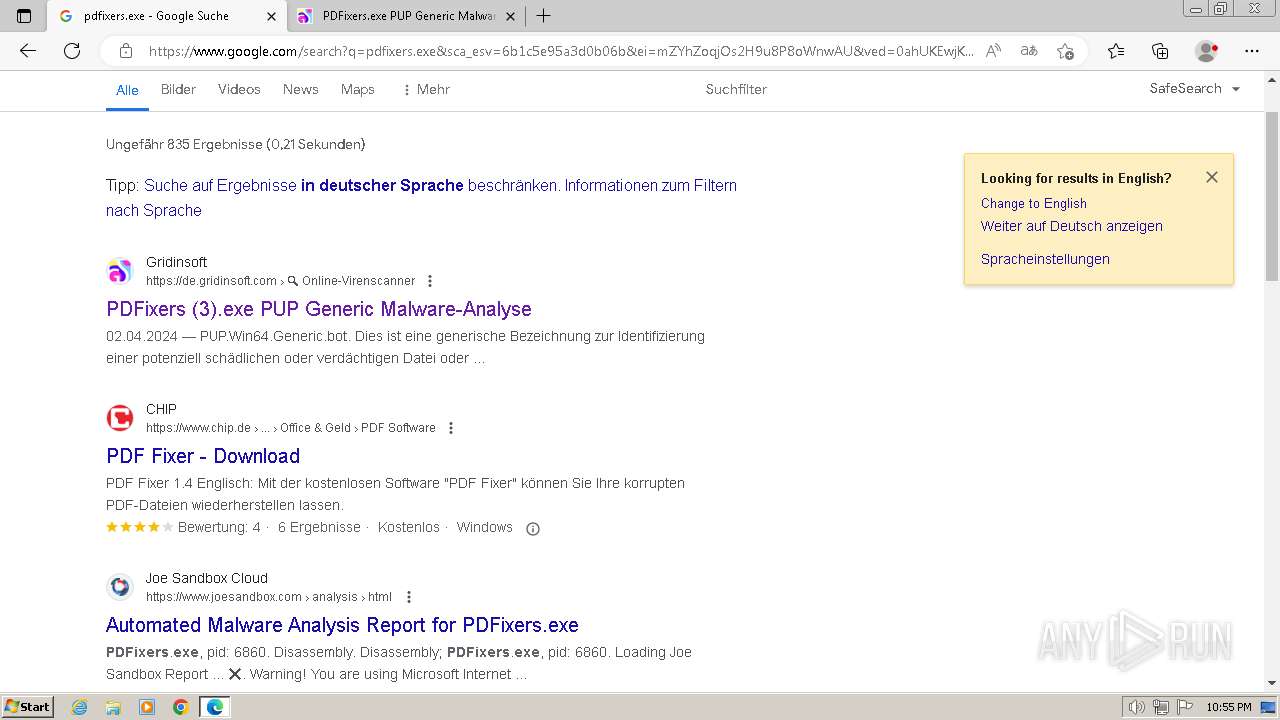Add this page to favorites

click(1065, 51)
